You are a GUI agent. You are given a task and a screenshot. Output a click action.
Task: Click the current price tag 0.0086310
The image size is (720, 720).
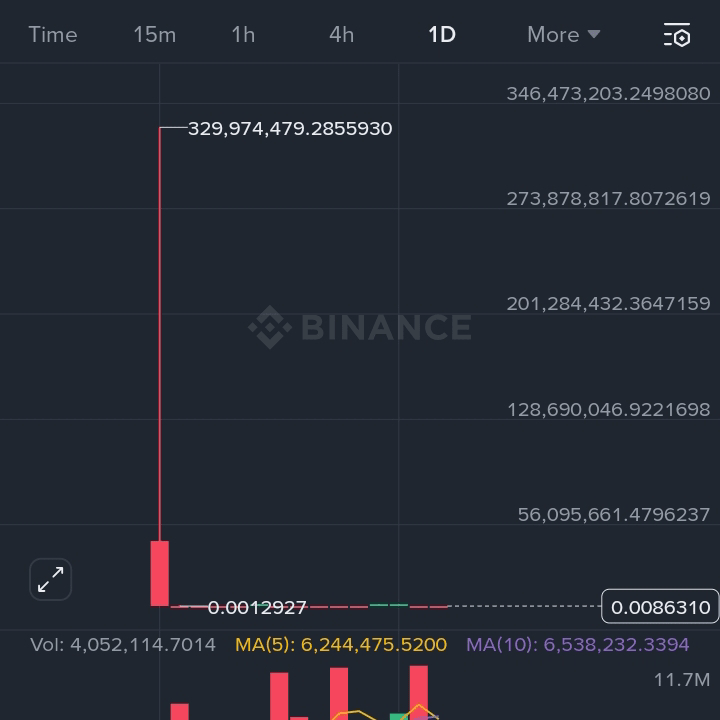(x=660, y=607)
